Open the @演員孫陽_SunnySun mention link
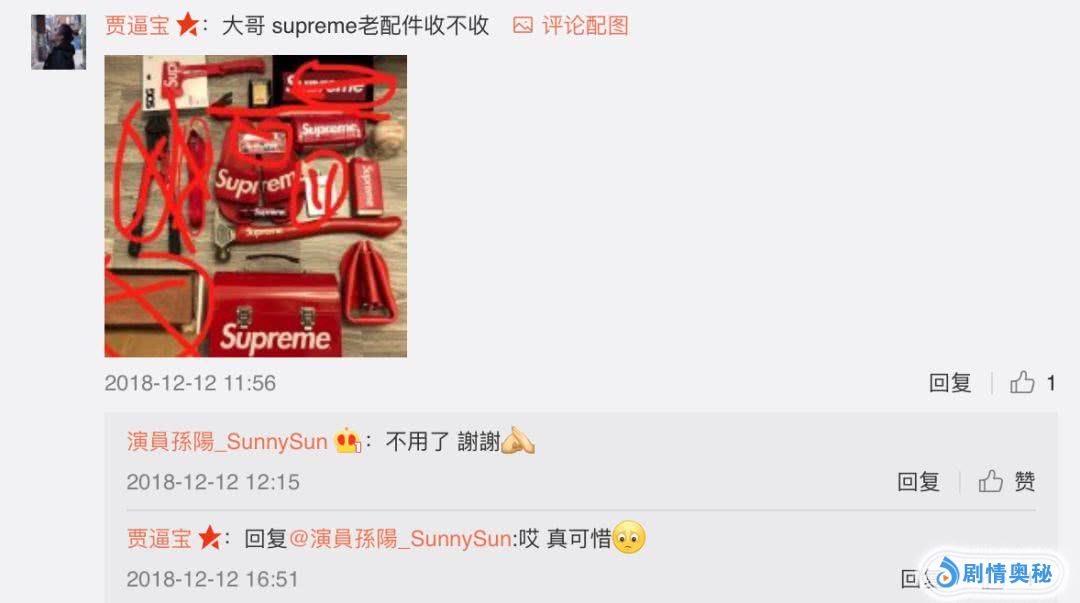 point(400,538)
